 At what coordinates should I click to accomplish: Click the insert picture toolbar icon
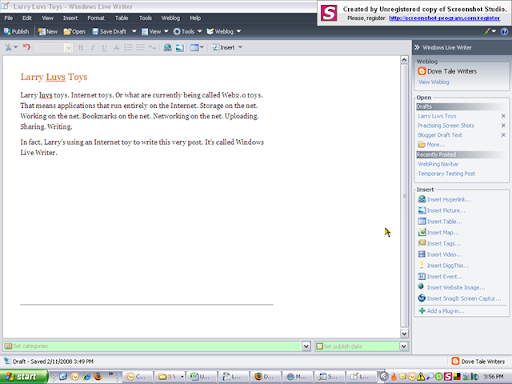pos(180,47)
